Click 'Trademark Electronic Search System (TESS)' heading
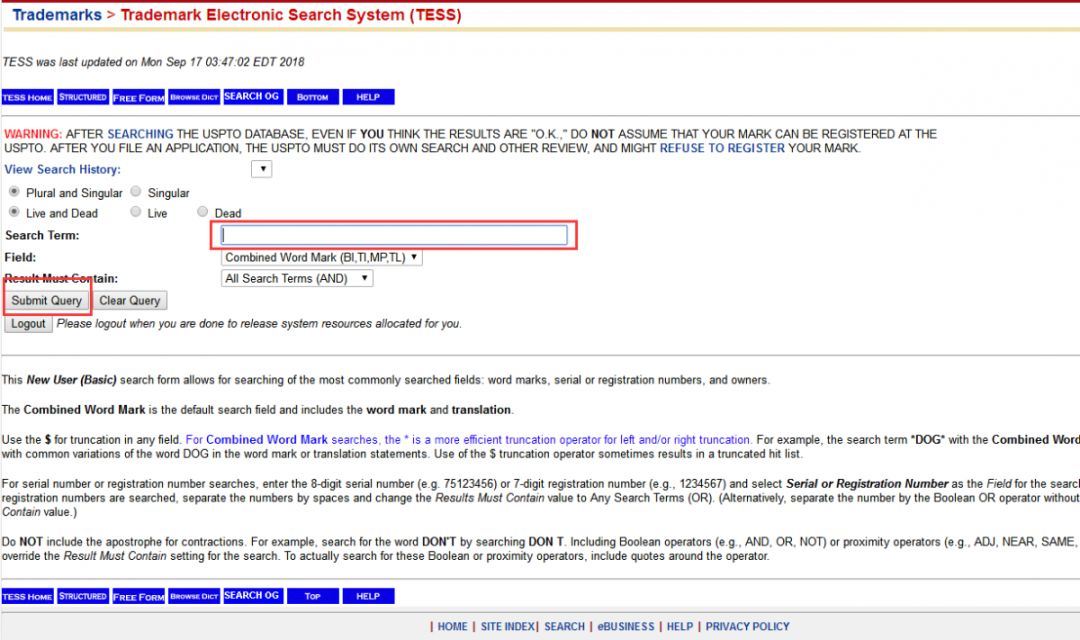Image resolution: width=1080 pixels, height=640 pixels. (291, 14)
